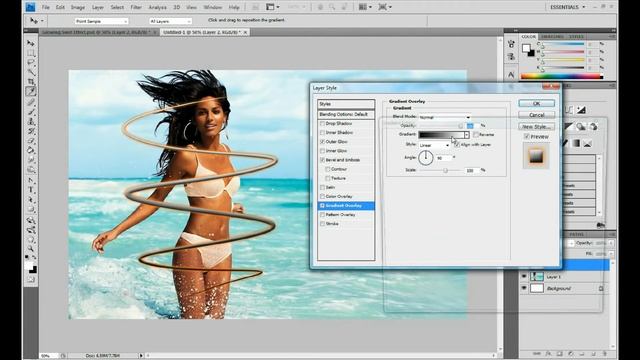640x360 pixels.
Task: Open the Screen Mode icon in the application bar
Action: pyautogui.click(x=385, y=7)
